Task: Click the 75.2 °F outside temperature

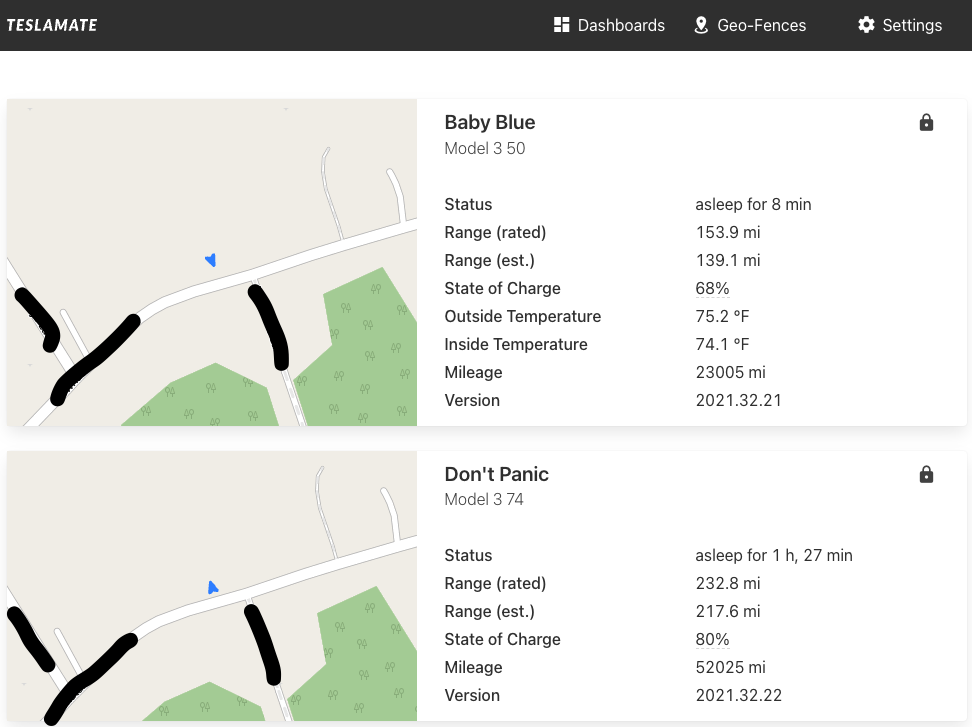Action: (722, 317)
